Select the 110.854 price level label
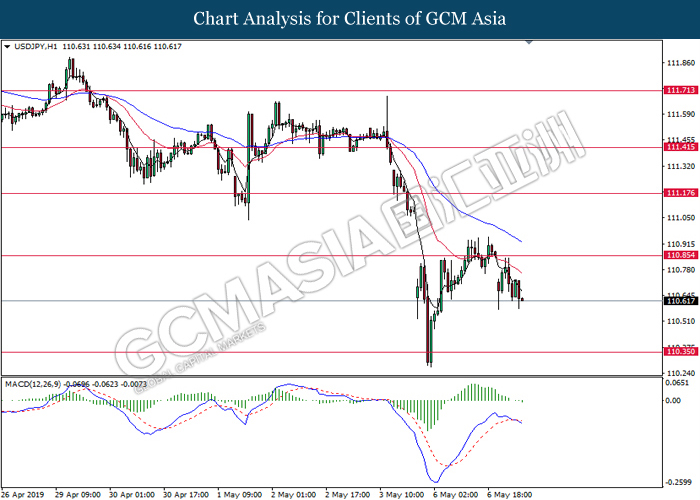This screenshot has height=500, width=700. [680, 255]
